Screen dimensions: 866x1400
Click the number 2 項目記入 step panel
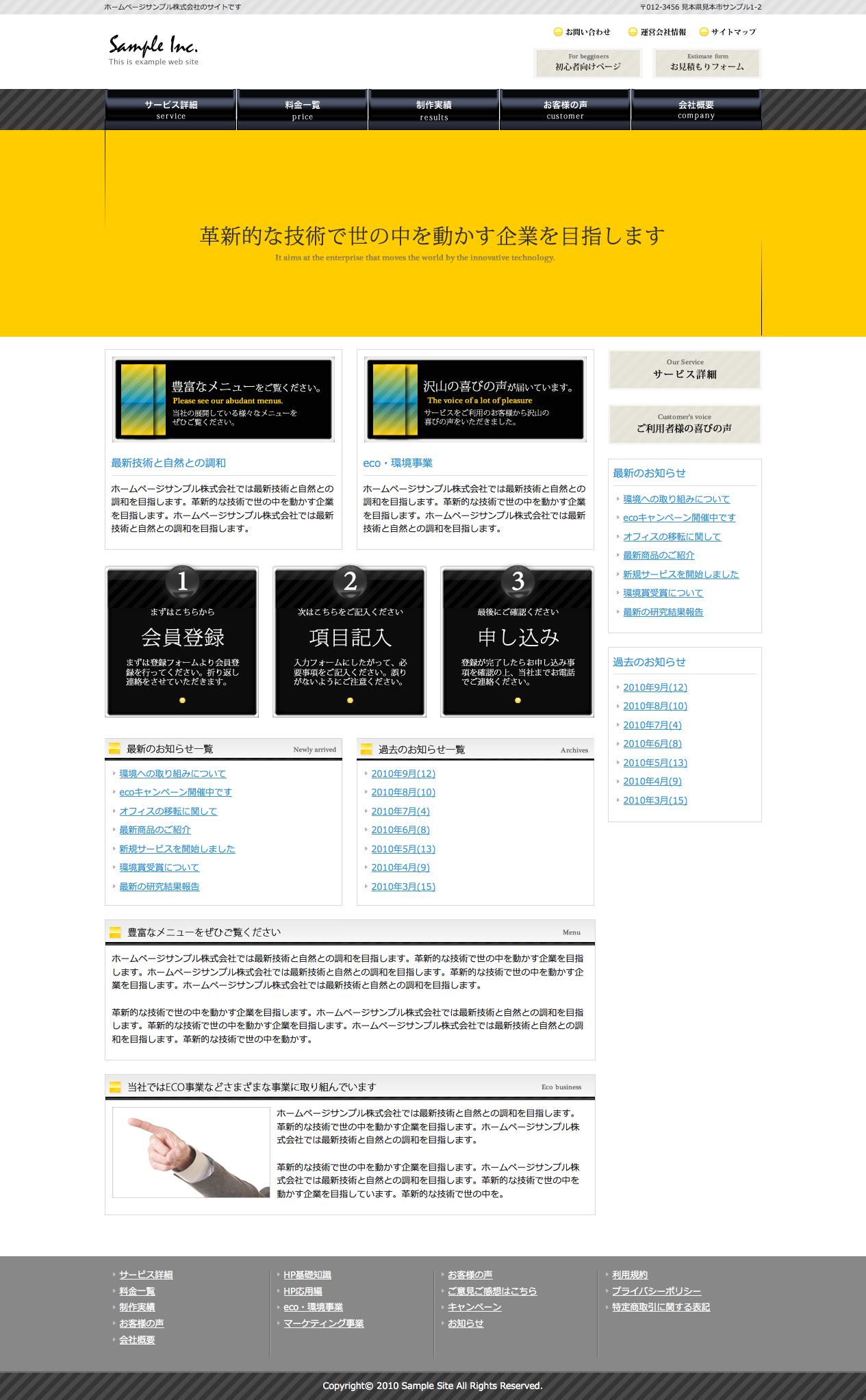tap(350, 641)
